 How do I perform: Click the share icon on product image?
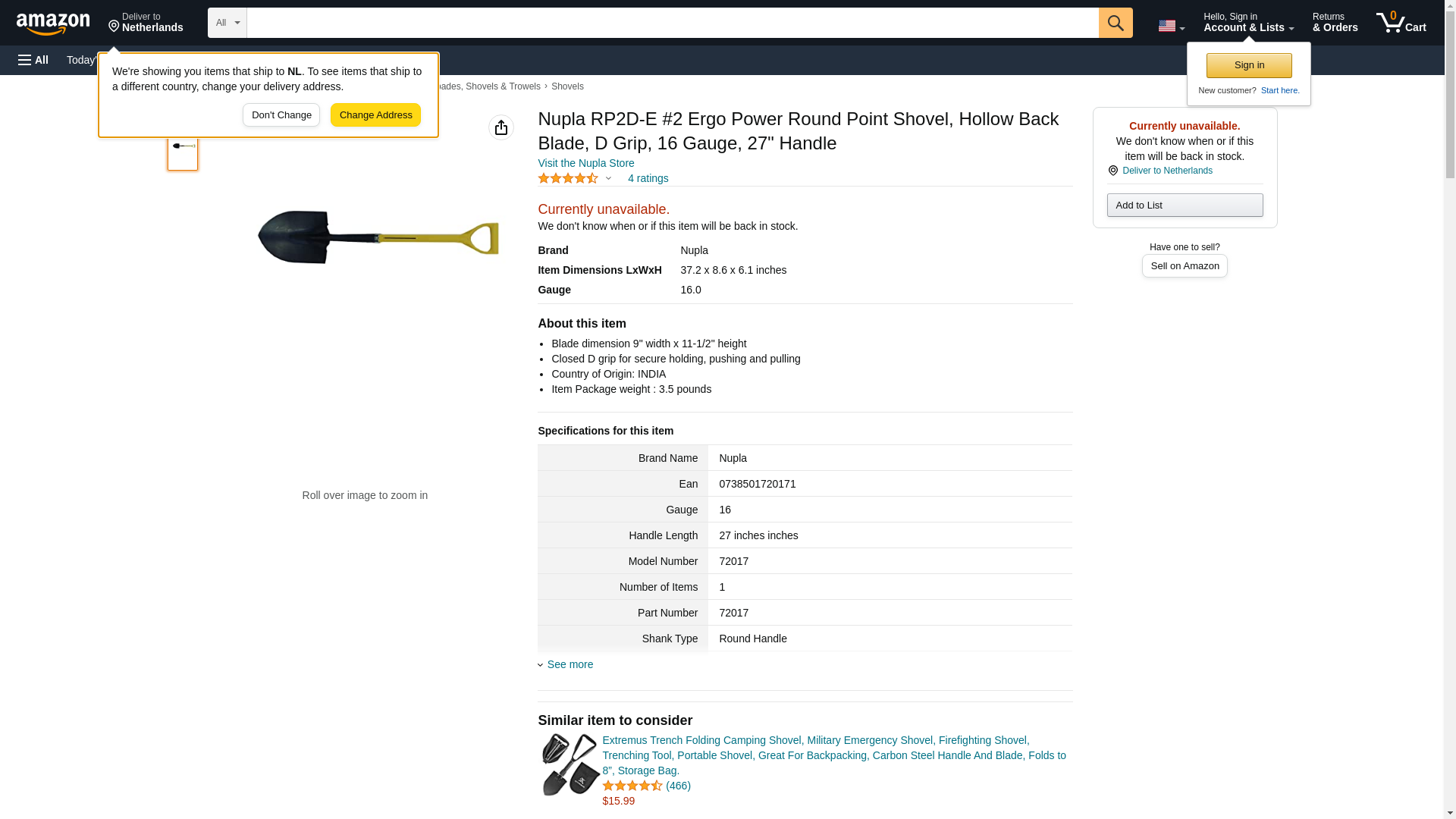click(x=500, y=127)
